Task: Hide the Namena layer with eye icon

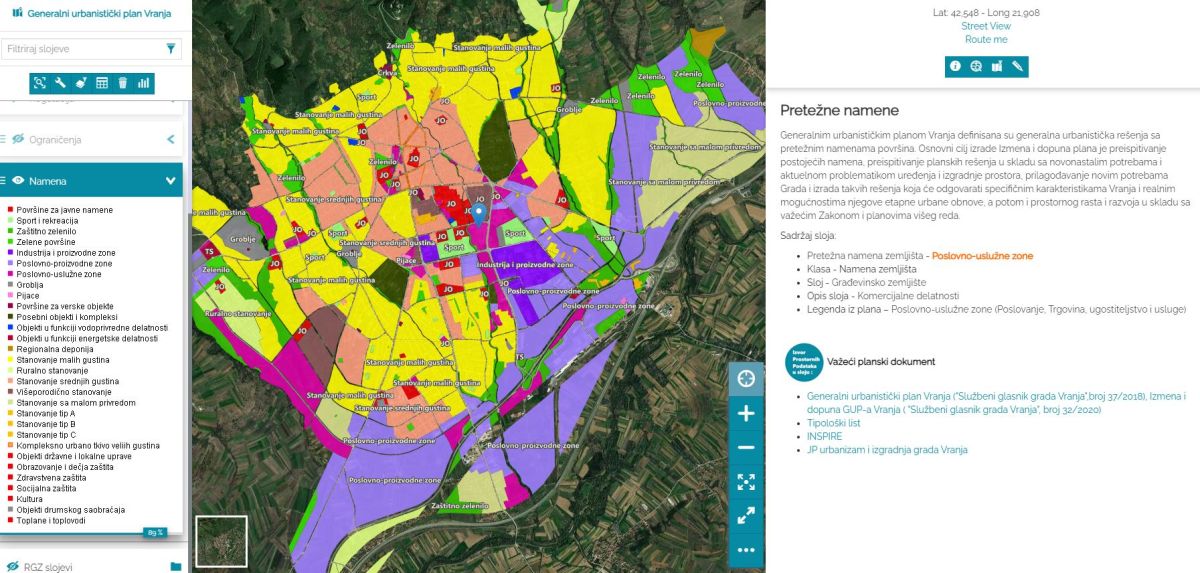Action: [18, 181]
